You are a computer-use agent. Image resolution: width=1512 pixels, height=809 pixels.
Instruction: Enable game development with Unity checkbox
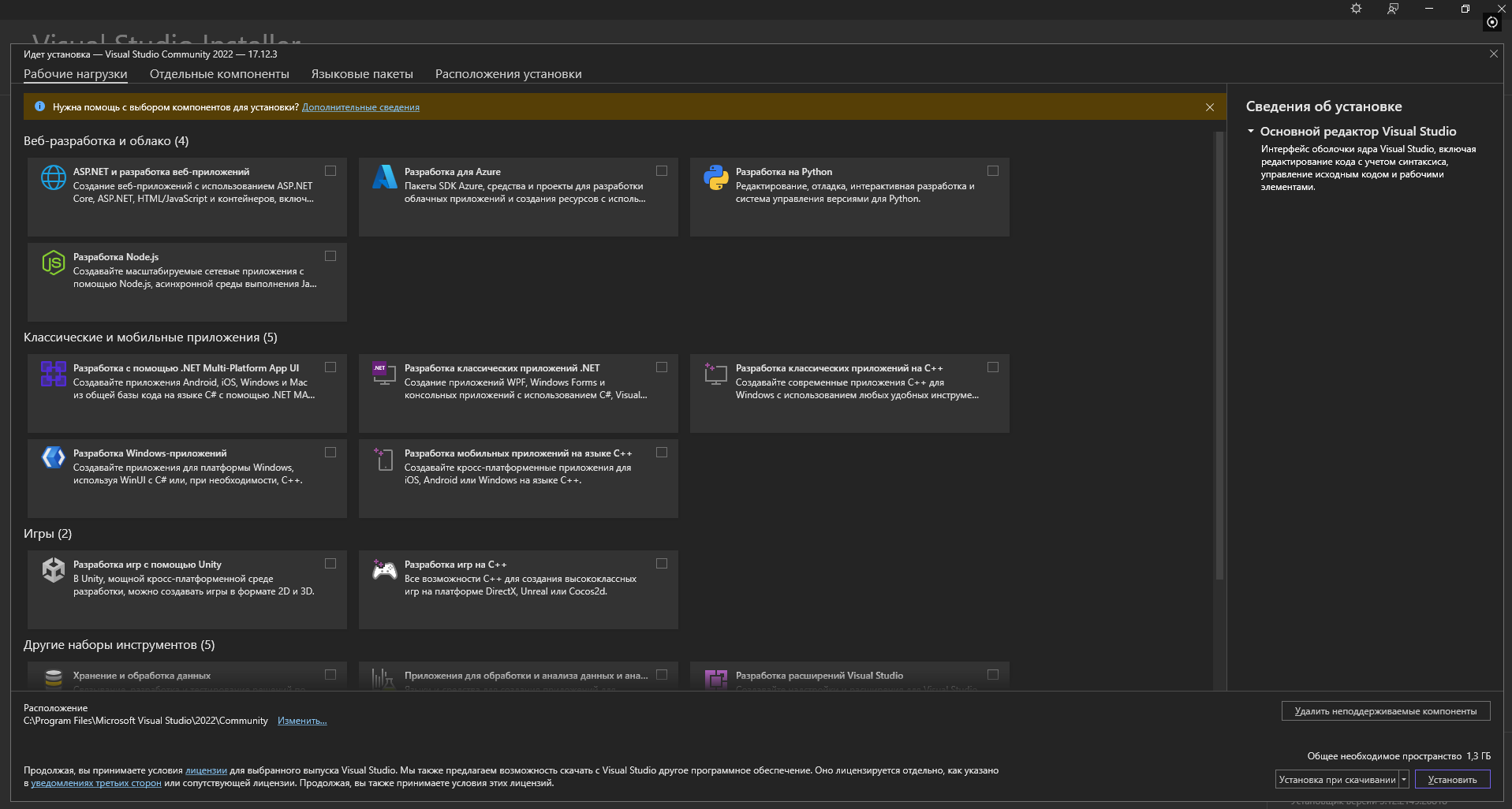pyautogui.click(x=330, y=563)
